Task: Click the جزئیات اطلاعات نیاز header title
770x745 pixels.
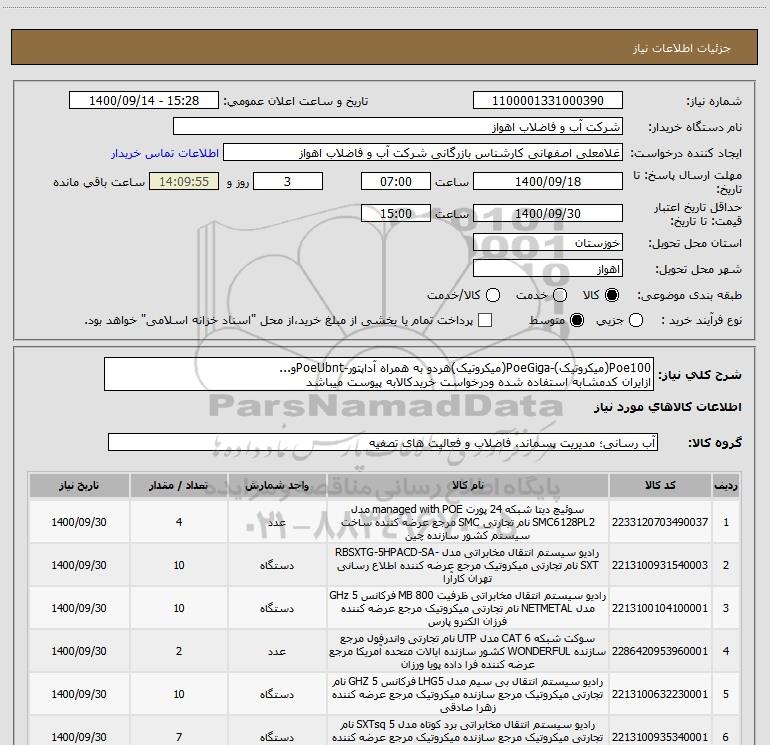Action: [x=682, y=48]
